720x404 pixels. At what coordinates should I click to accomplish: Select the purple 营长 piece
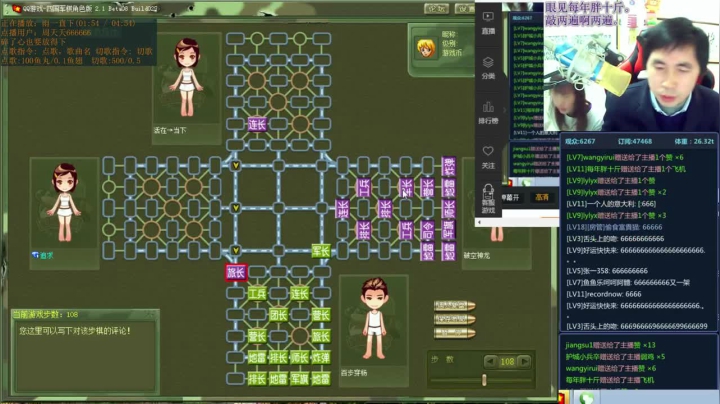pyautogui.click(x=428, y=187)
